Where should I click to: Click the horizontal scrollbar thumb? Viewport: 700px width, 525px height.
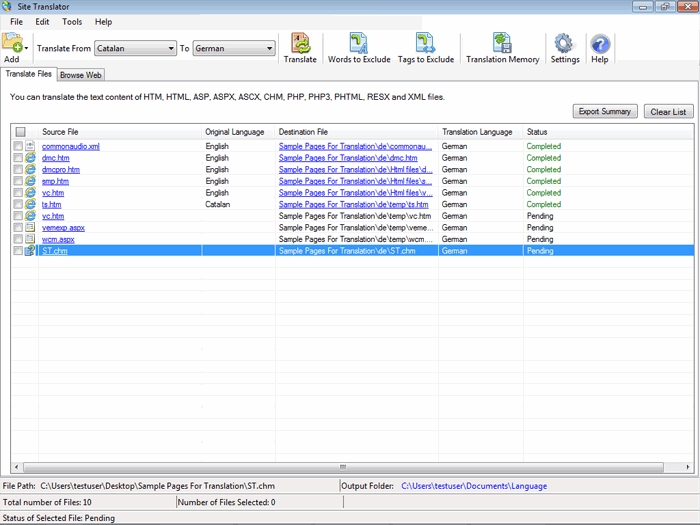(x=343, y=467)
